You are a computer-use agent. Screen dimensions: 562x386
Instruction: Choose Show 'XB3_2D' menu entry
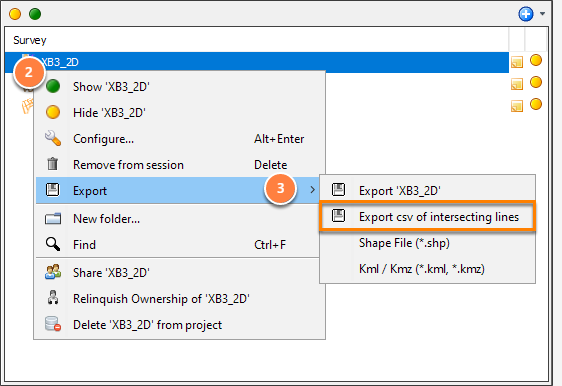179,87
